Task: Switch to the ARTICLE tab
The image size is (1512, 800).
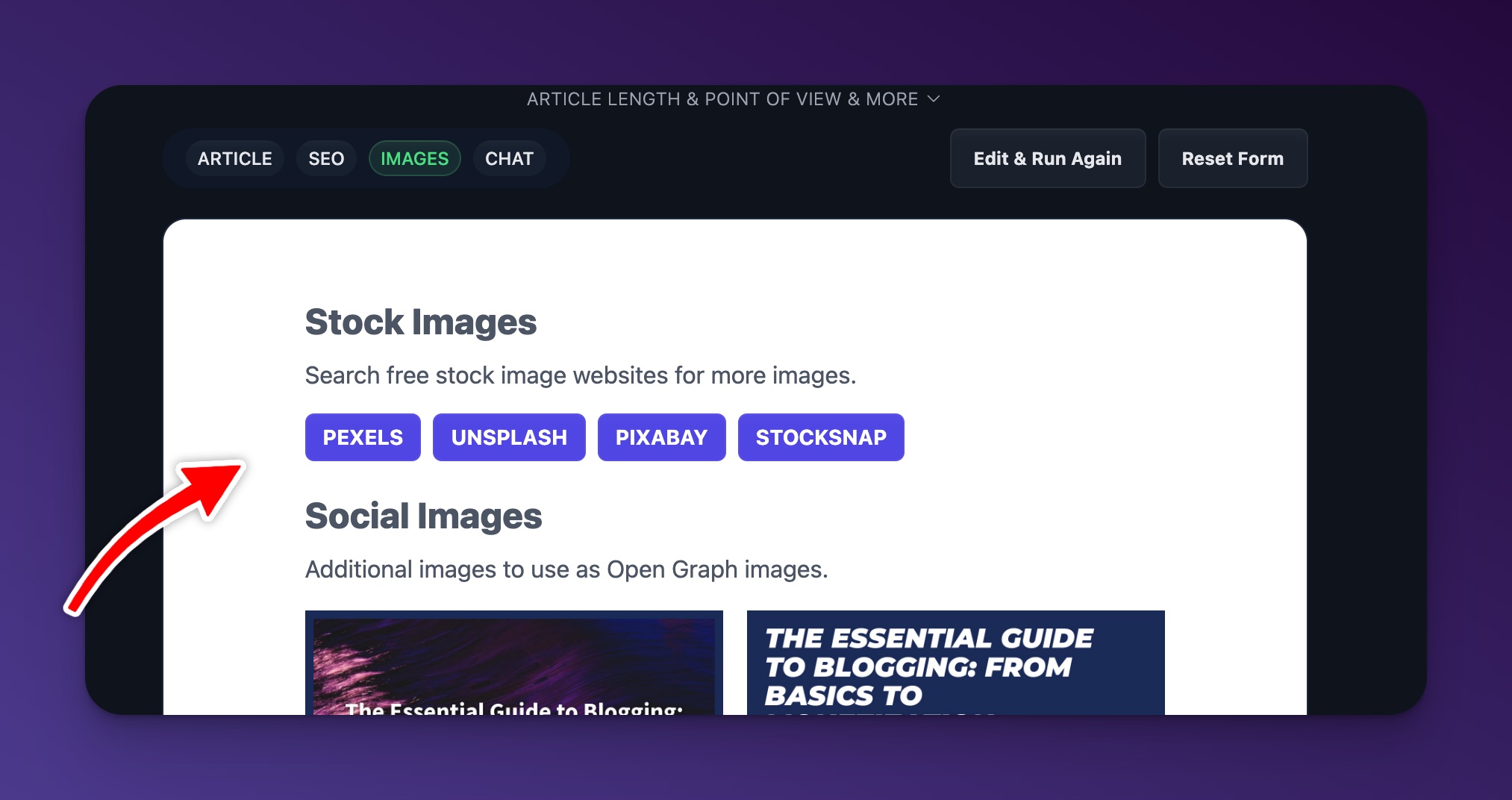Action: click(x=234, y=158)
